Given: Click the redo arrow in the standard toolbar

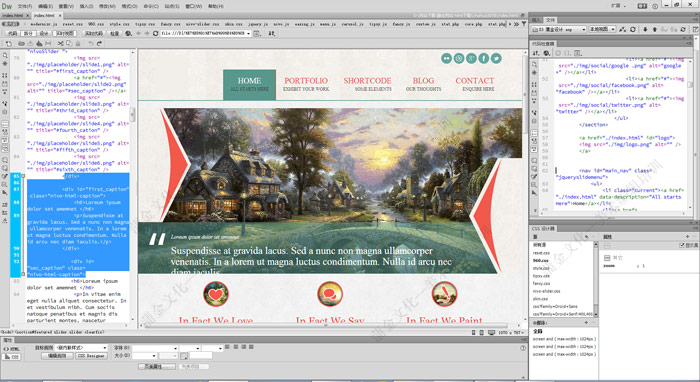Looking at the screenshot, I should pyautogui.click(x=100, y=44).
